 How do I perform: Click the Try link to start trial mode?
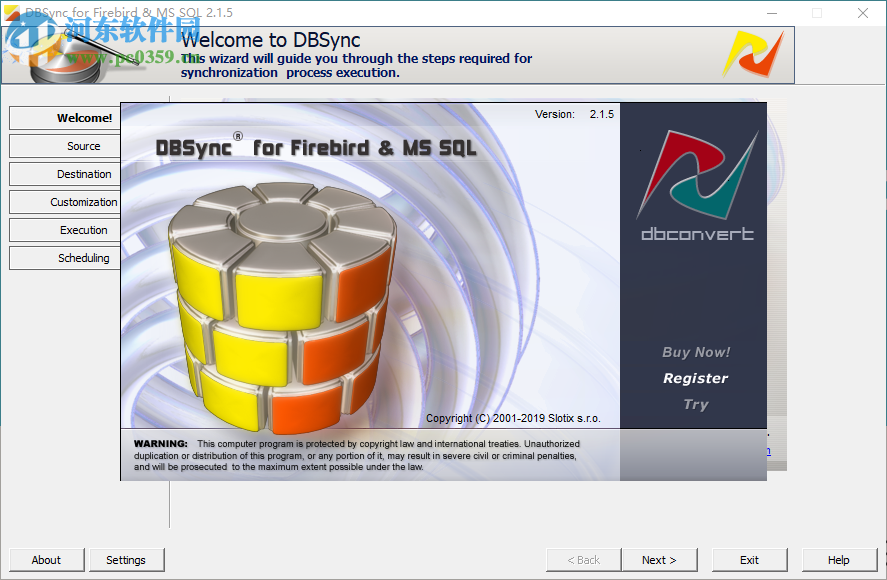[x=695, y=404]
